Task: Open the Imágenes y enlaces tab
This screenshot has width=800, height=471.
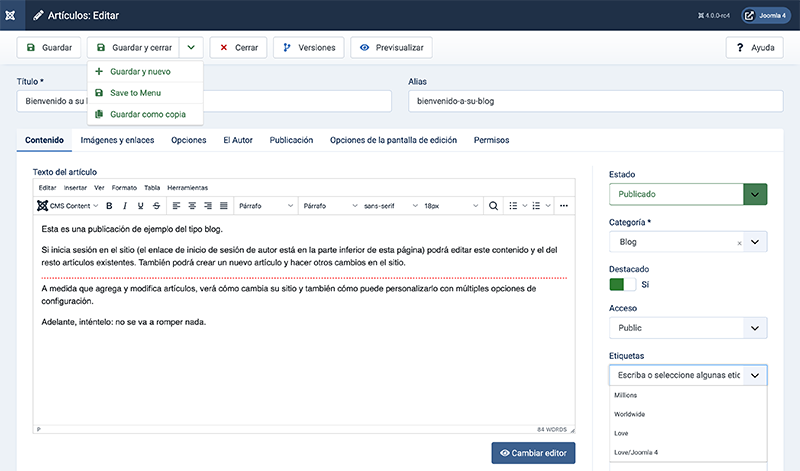Action: [117, 140]
